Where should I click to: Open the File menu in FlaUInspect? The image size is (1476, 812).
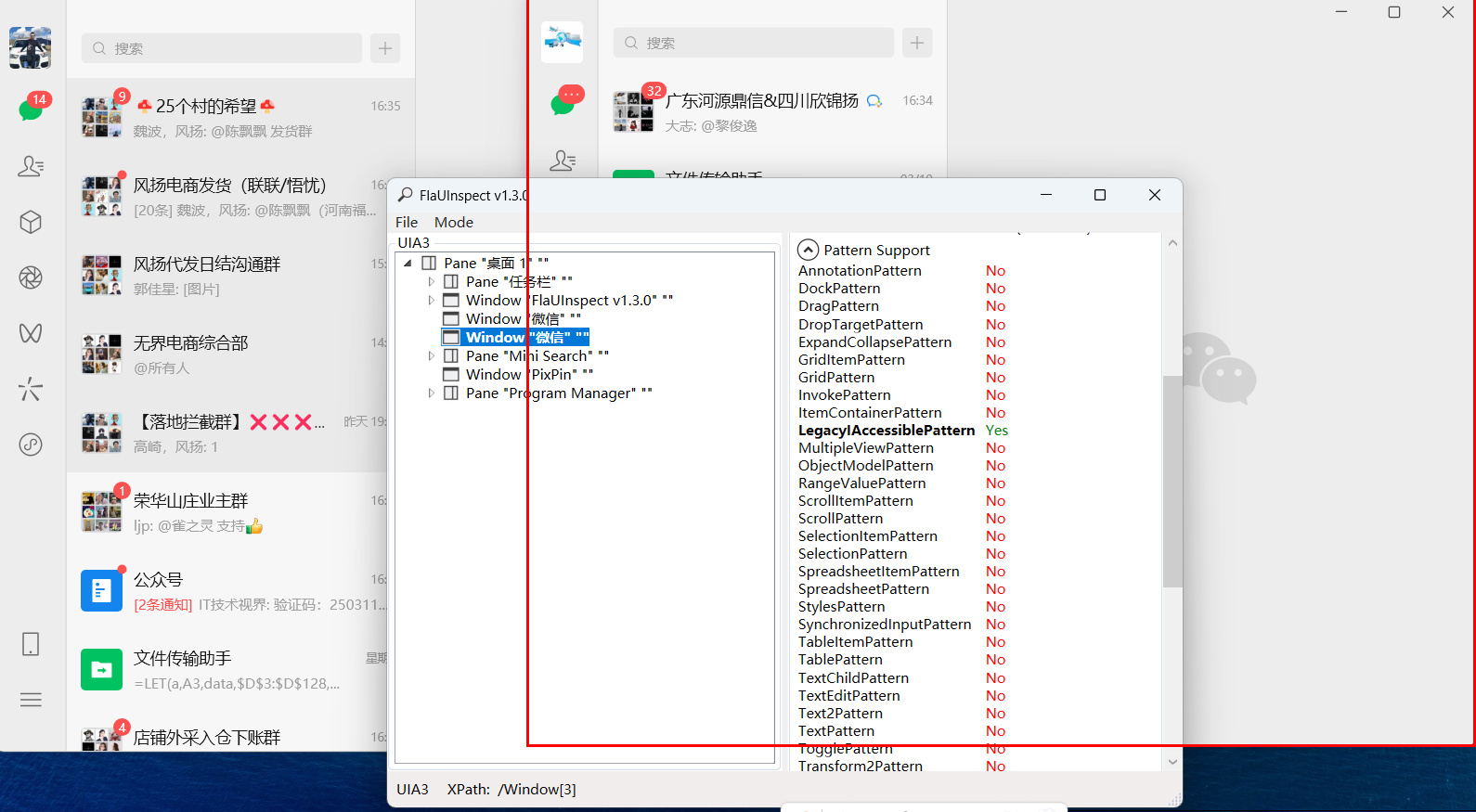tap(407, 222)
